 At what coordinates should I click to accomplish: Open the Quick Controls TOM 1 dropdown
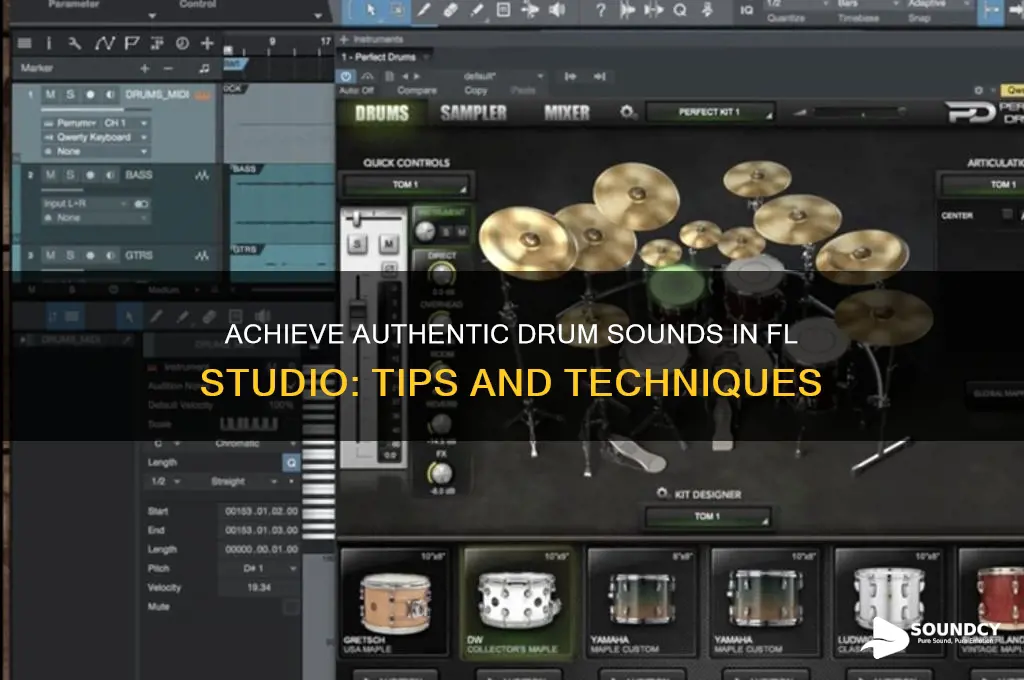(x=406, y=185)
